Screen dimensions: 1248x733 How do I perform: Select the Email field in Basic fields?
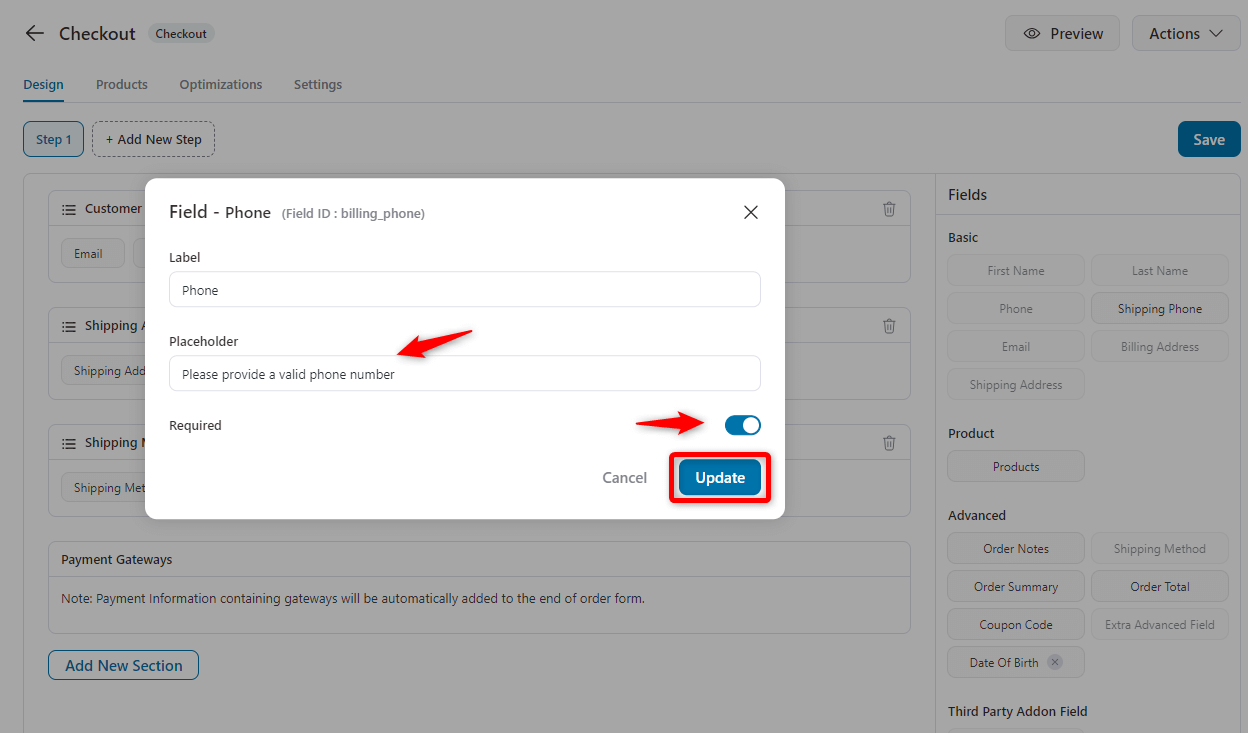[x=1016, y=347]
